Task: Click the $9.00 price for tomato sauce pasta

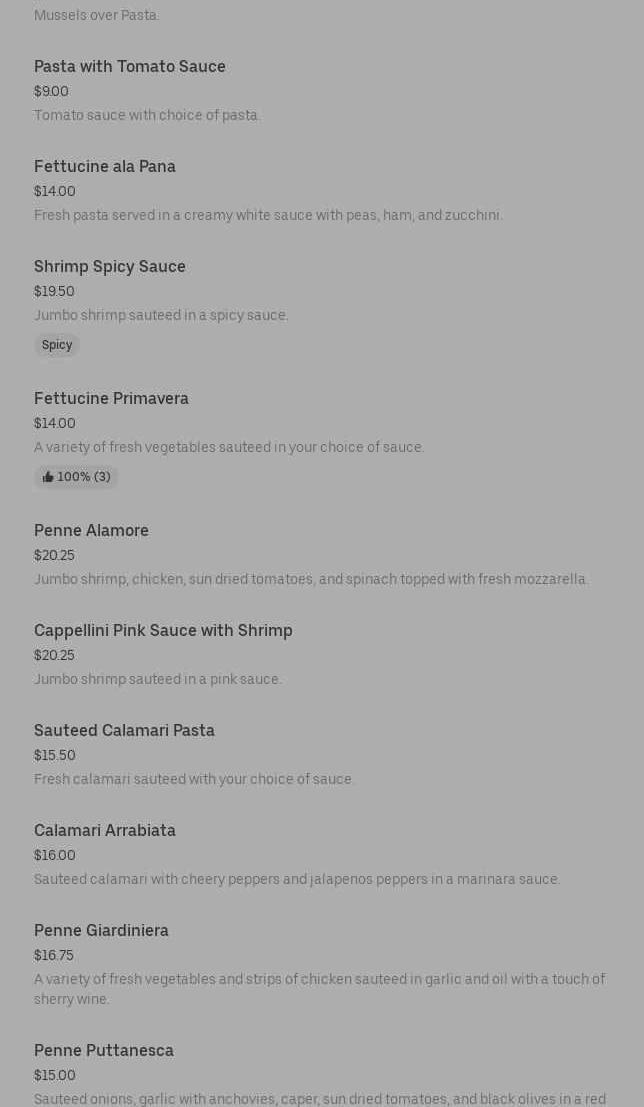Action: click(x=51, y=92)
